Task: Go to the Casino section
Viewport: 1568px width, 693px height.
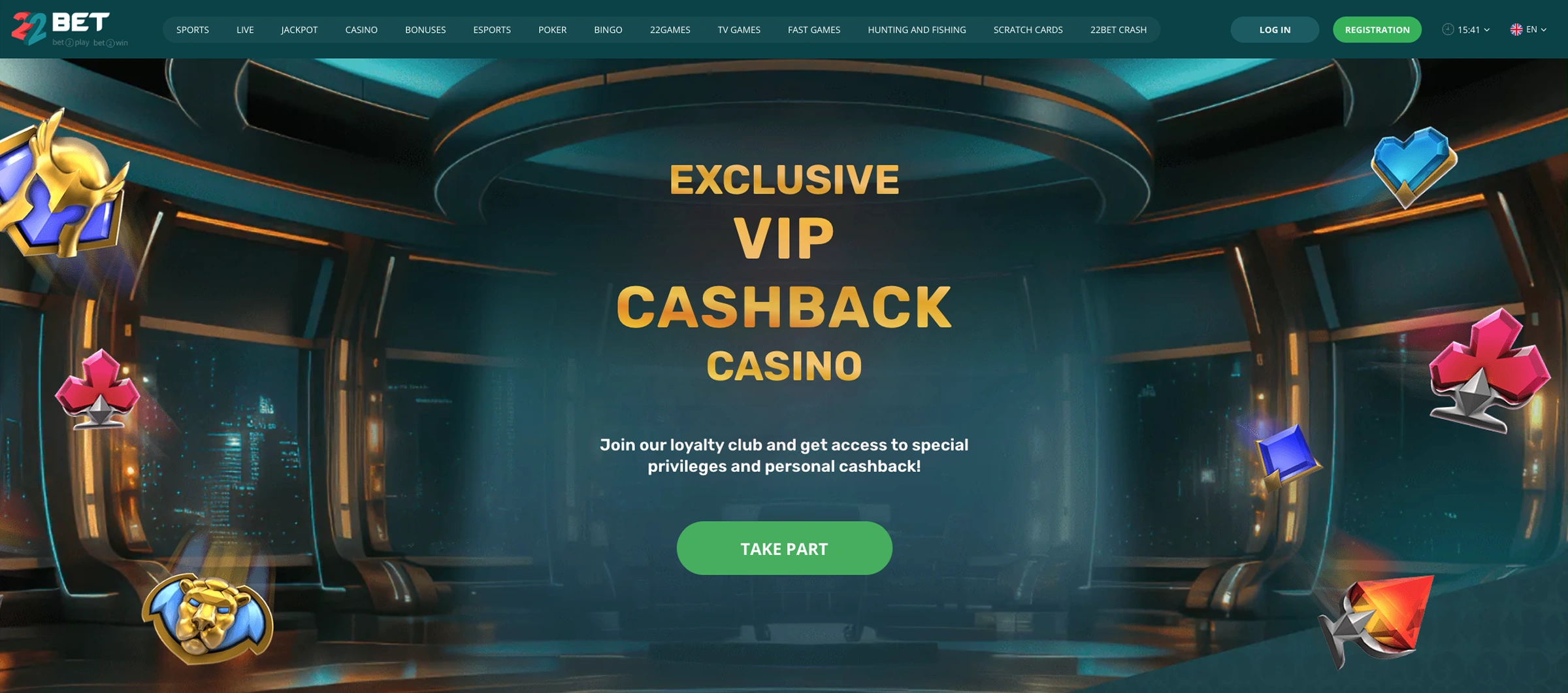Action: point(361,29)
